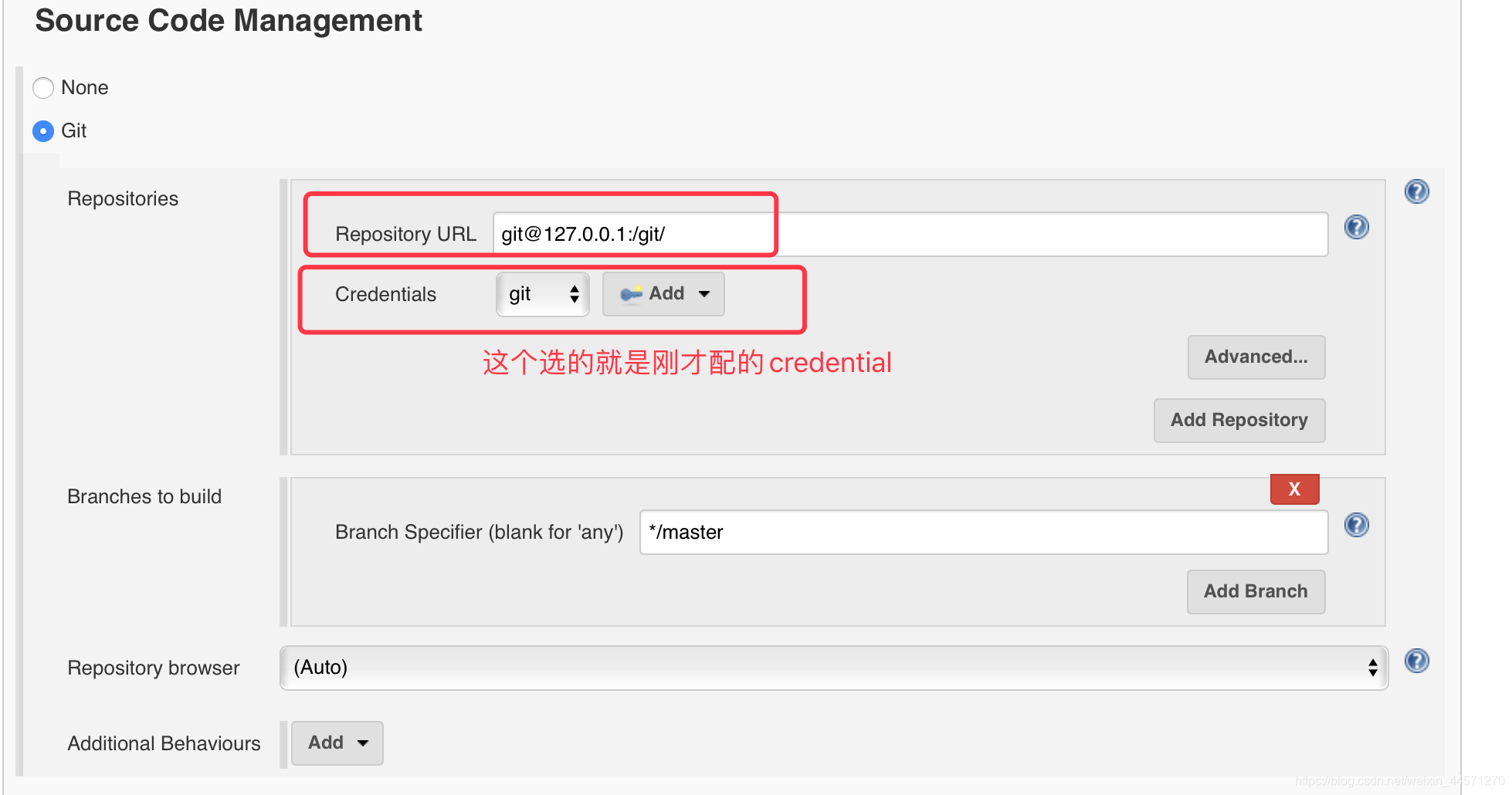Click the Add Branch button
The width and height of the screenshot is (1512, 795).
(x=1256, y=592)
